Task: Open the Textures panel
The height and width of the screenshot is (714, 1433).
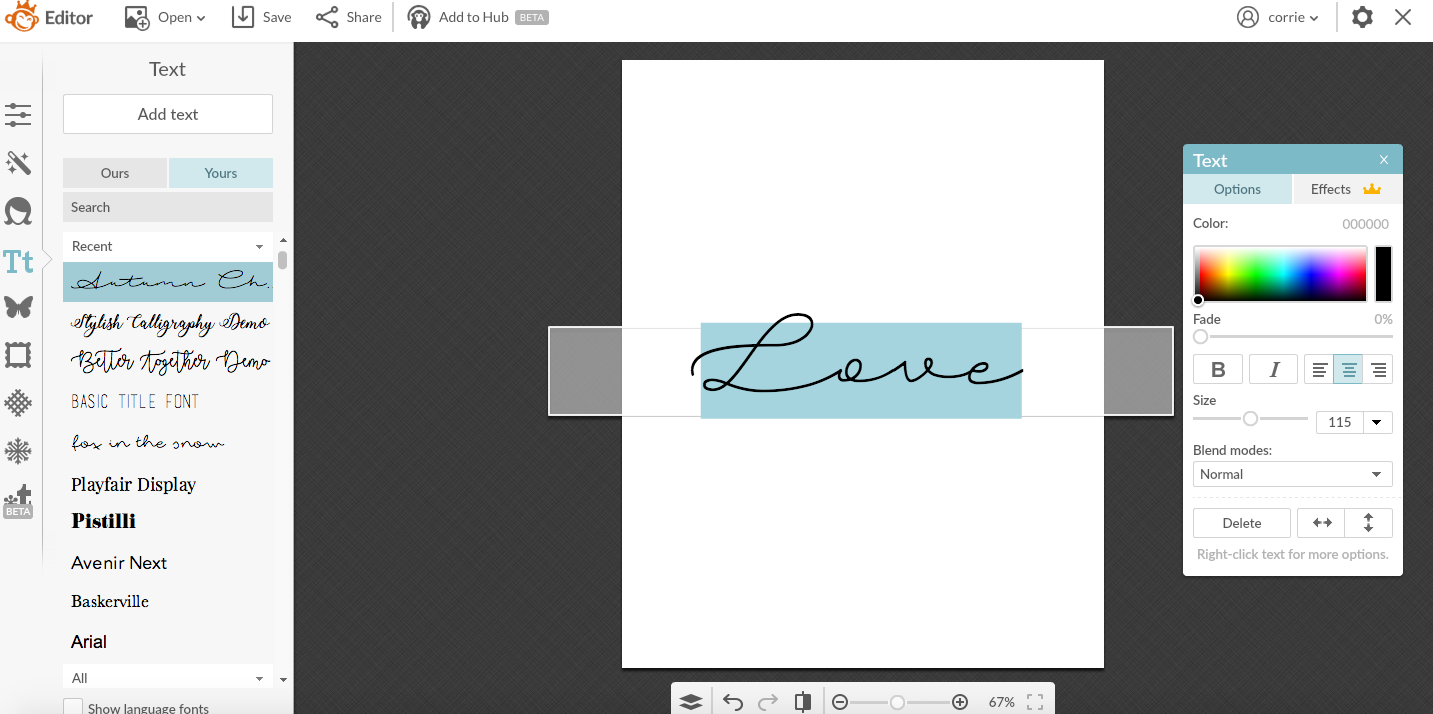Action: point(18,403)
